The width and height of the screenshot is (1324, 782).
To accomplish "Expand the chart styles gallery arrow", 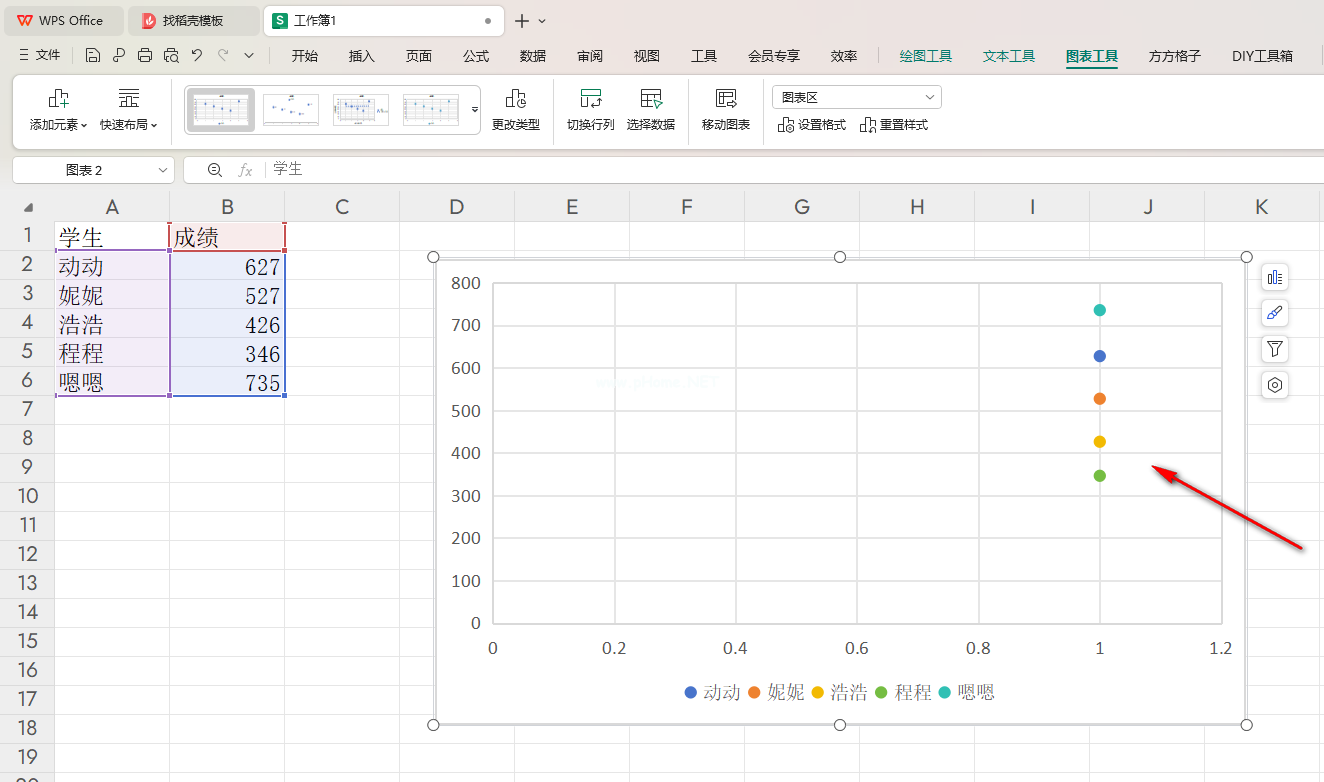I will (x=475, y=109).
